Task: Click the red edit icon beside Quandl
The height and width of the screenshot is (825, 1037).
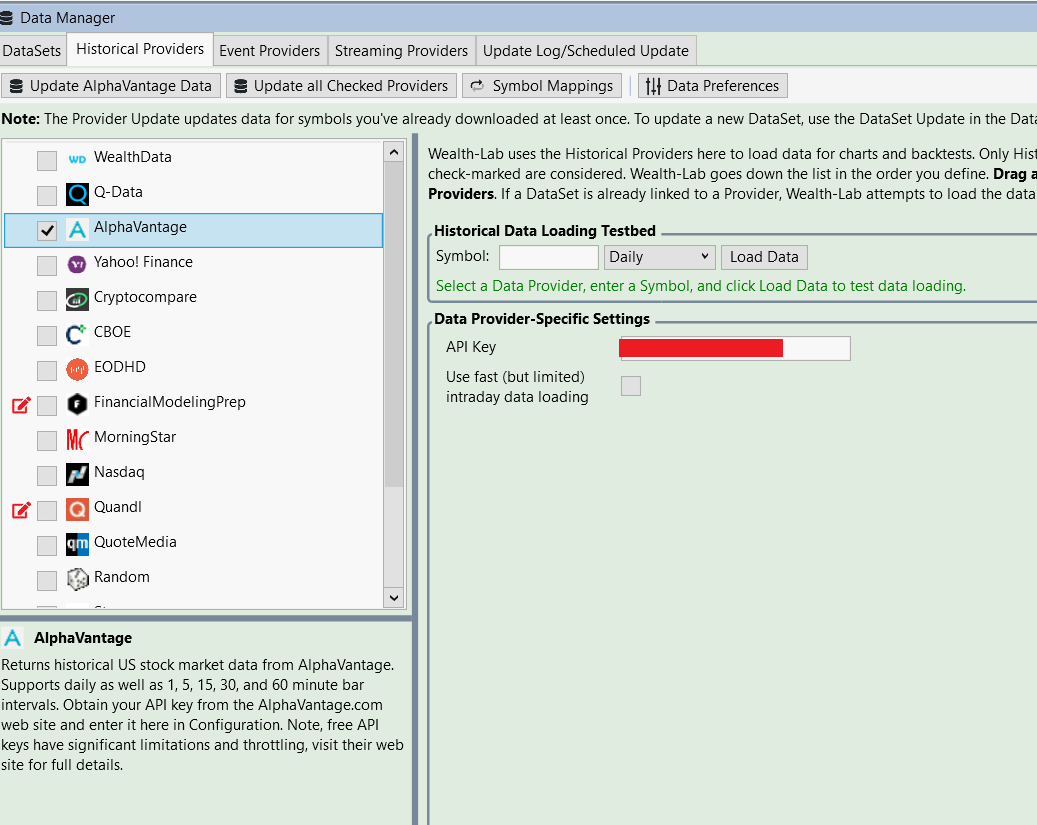Action: [21, 510]
